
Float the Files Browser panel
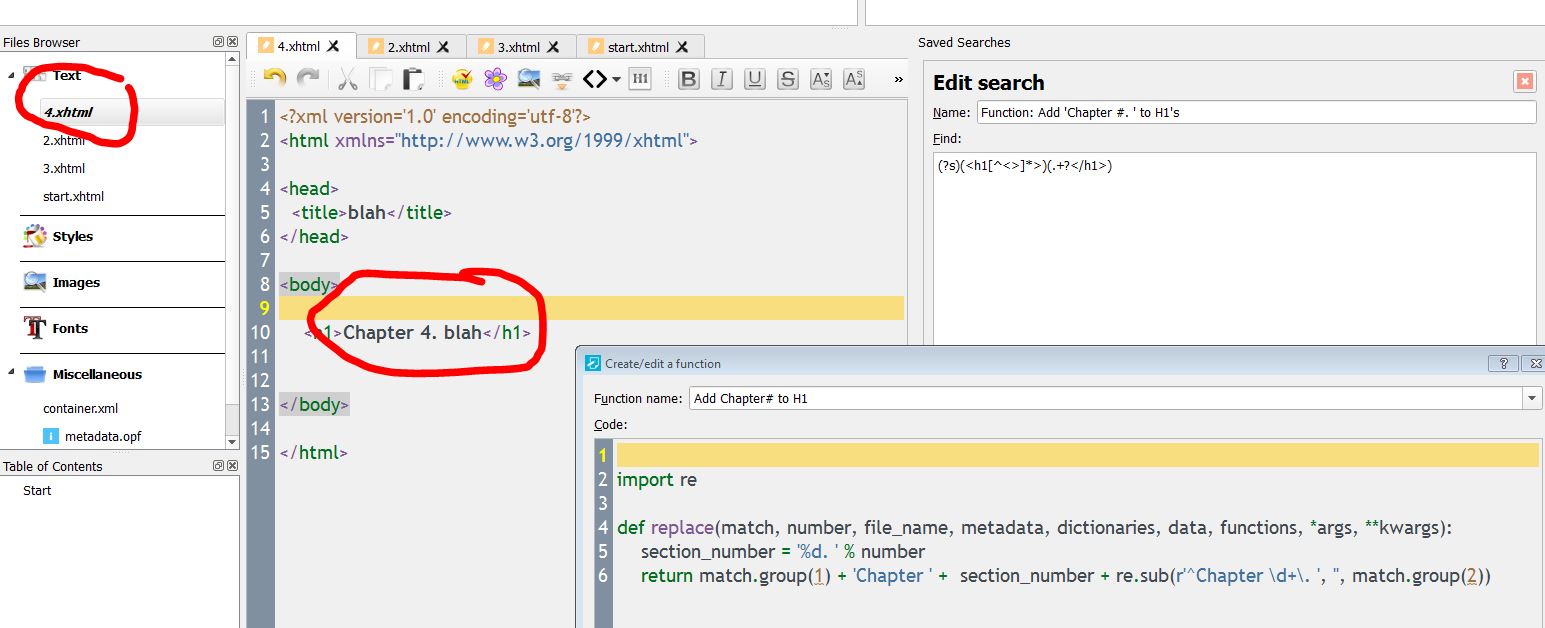(218, 42)
